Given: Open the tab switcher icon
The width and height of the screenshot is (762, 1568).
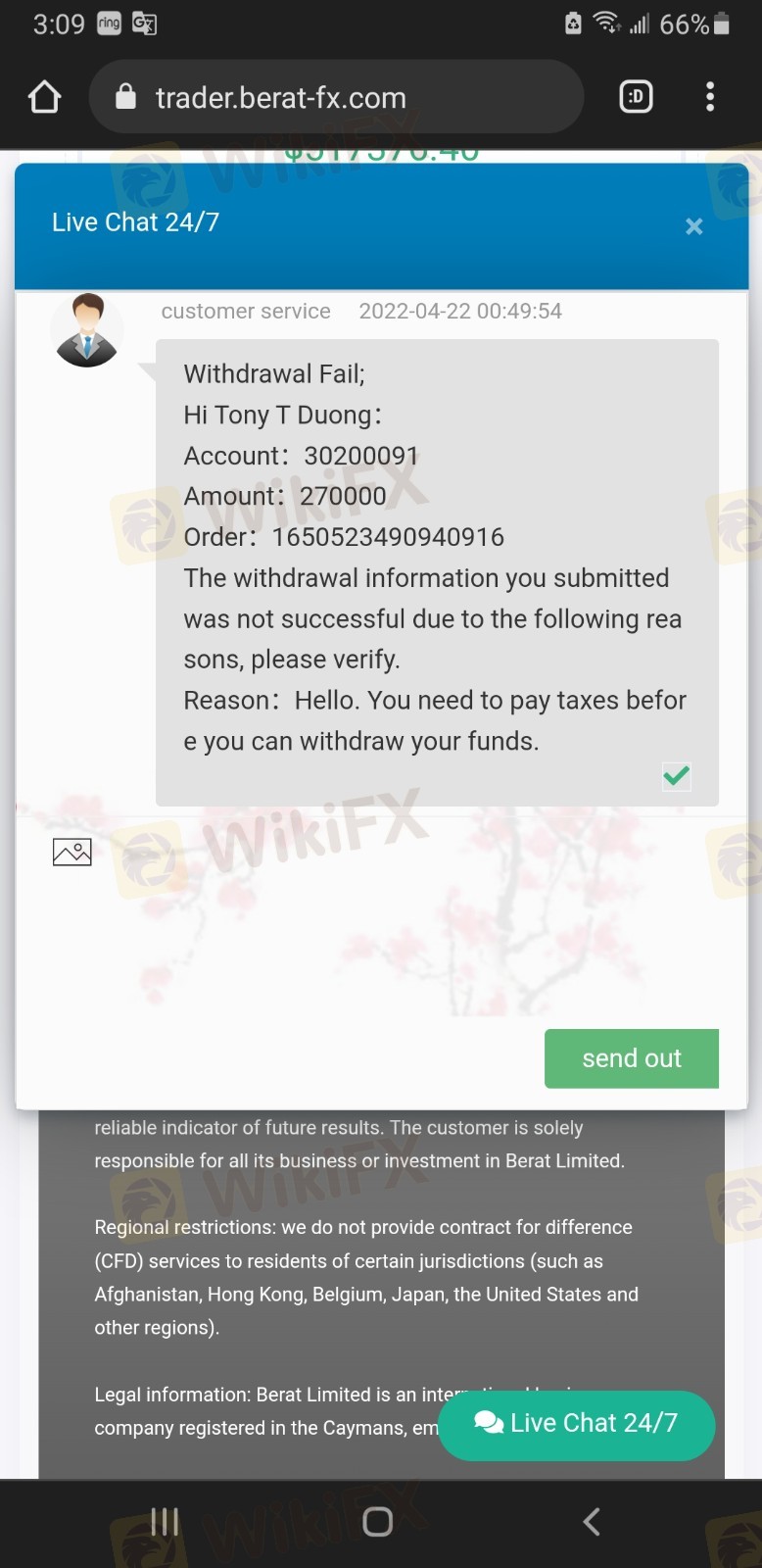Looking at the screenshot, I should tap(637, 97).
